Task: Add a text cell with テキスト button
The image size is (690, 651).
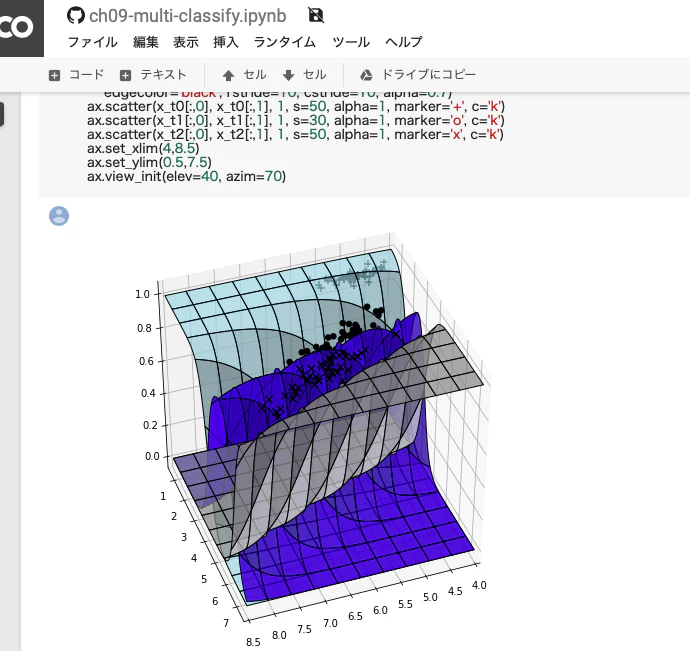Action: tap(163, 74)
